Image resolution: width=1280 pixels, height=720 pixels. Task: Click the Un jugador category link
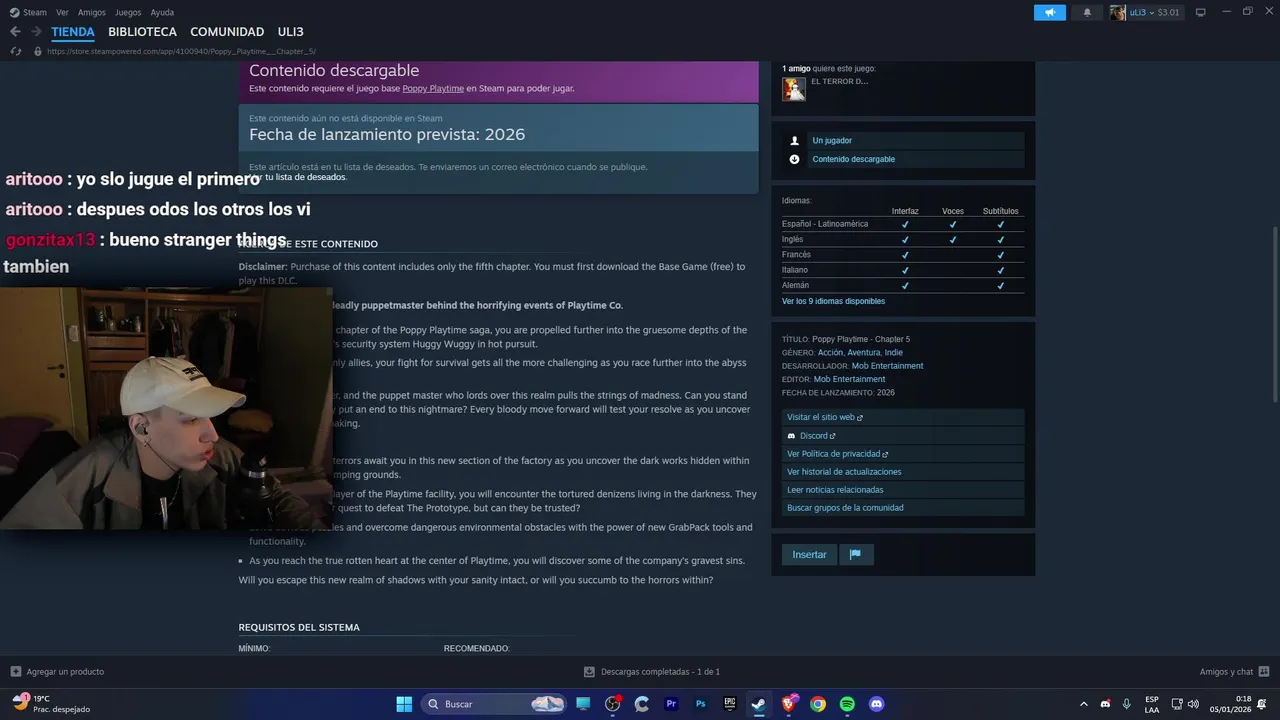pyautogui.click(x=832, y=141)
